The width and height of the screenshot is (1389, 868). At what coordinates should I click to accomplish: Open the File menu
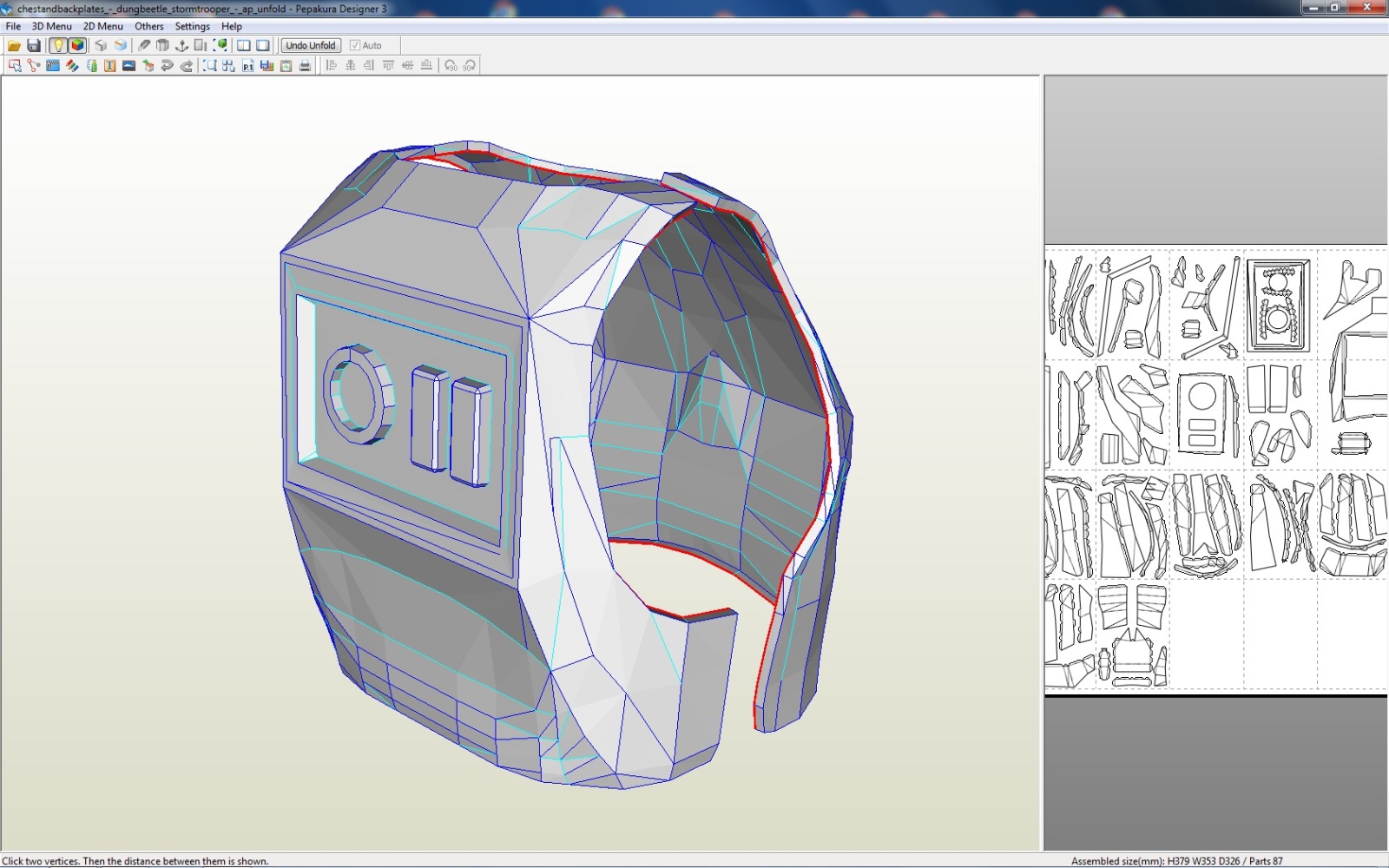13,26
